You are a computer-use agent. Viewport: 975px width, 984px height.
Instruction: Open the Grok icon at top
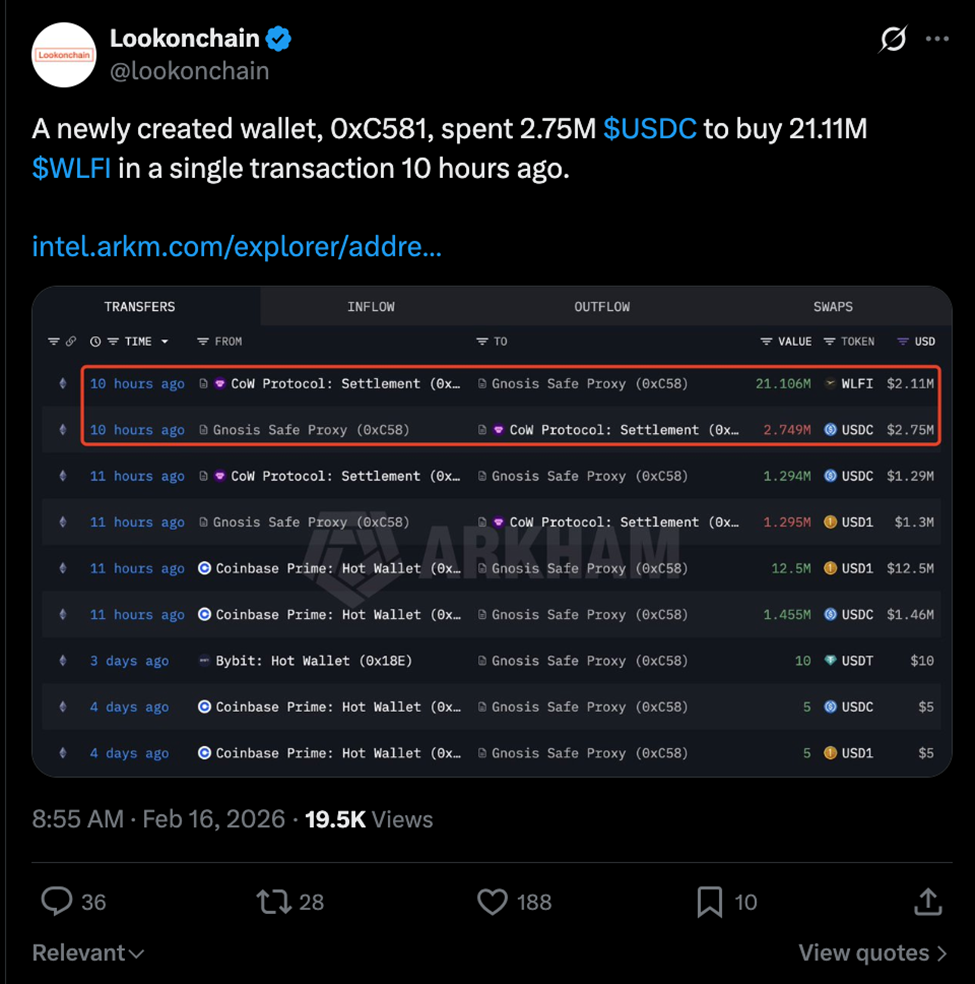click(x=892, y=39)
